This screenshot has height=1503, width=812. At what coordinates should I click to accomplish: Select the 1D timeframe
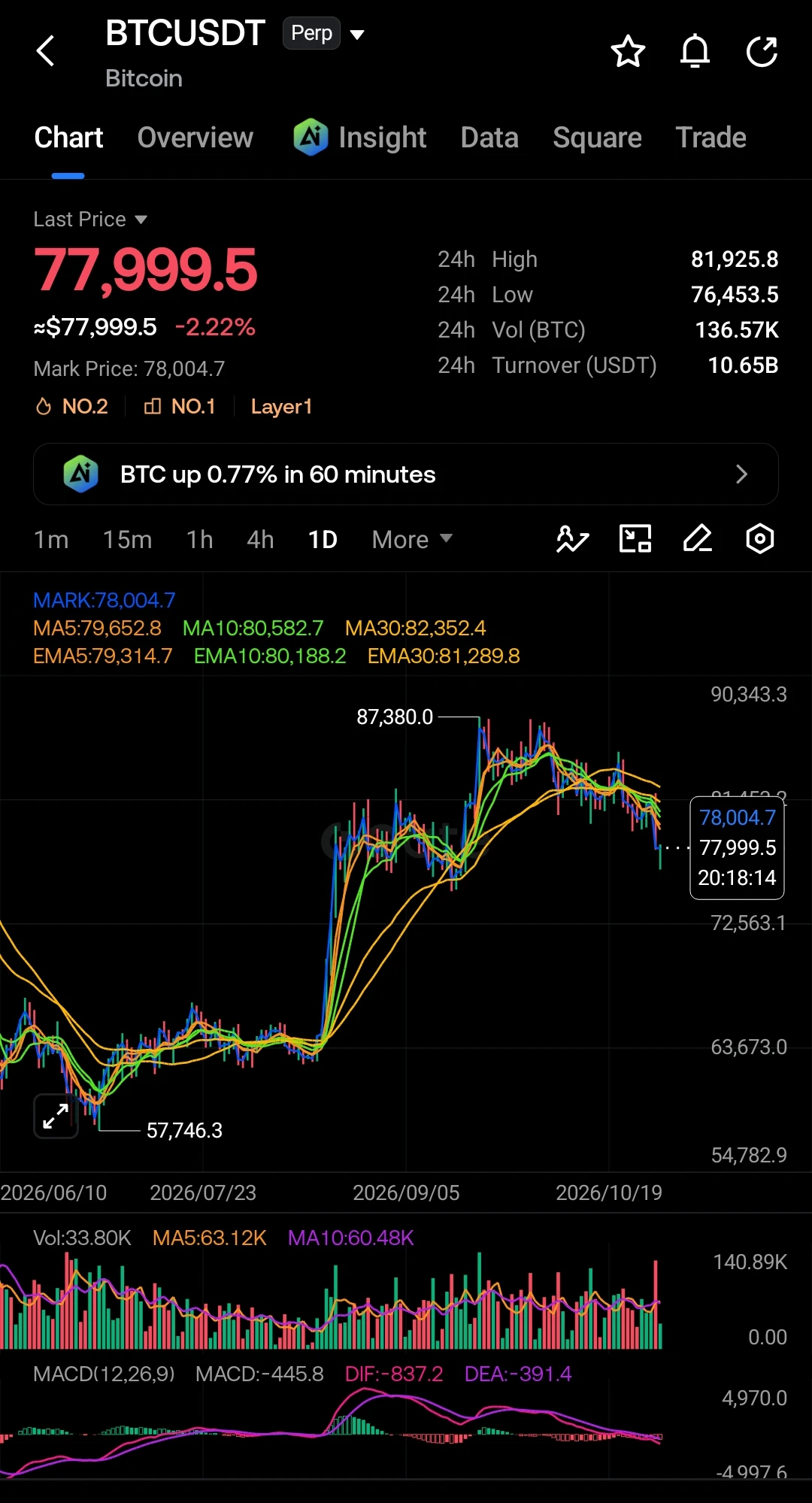(323, 540)
